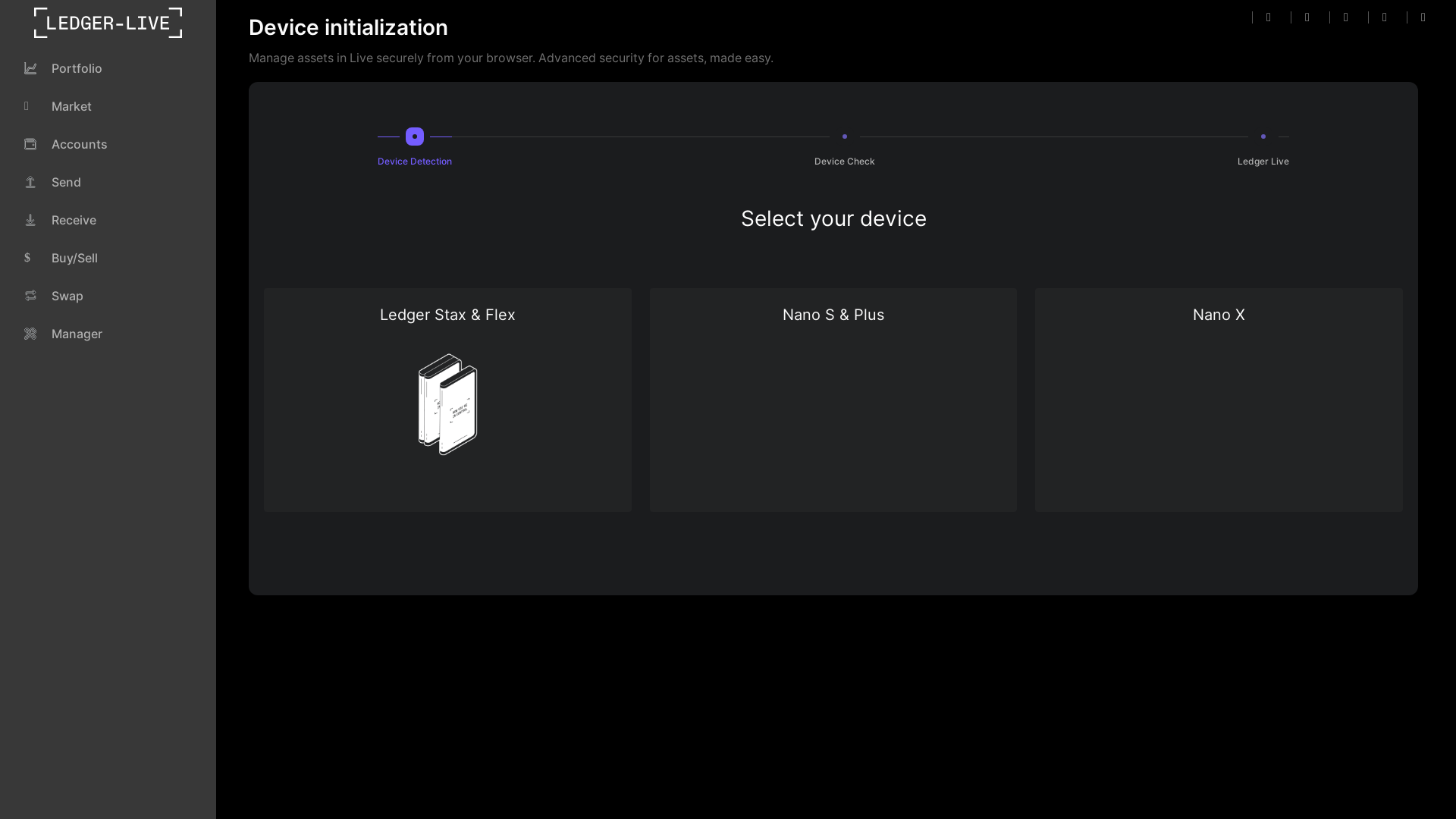The width and height of the screenshot is (1456, 819).
Task: Choose the Nano X device card
Action: click(x=1219, y=400)
